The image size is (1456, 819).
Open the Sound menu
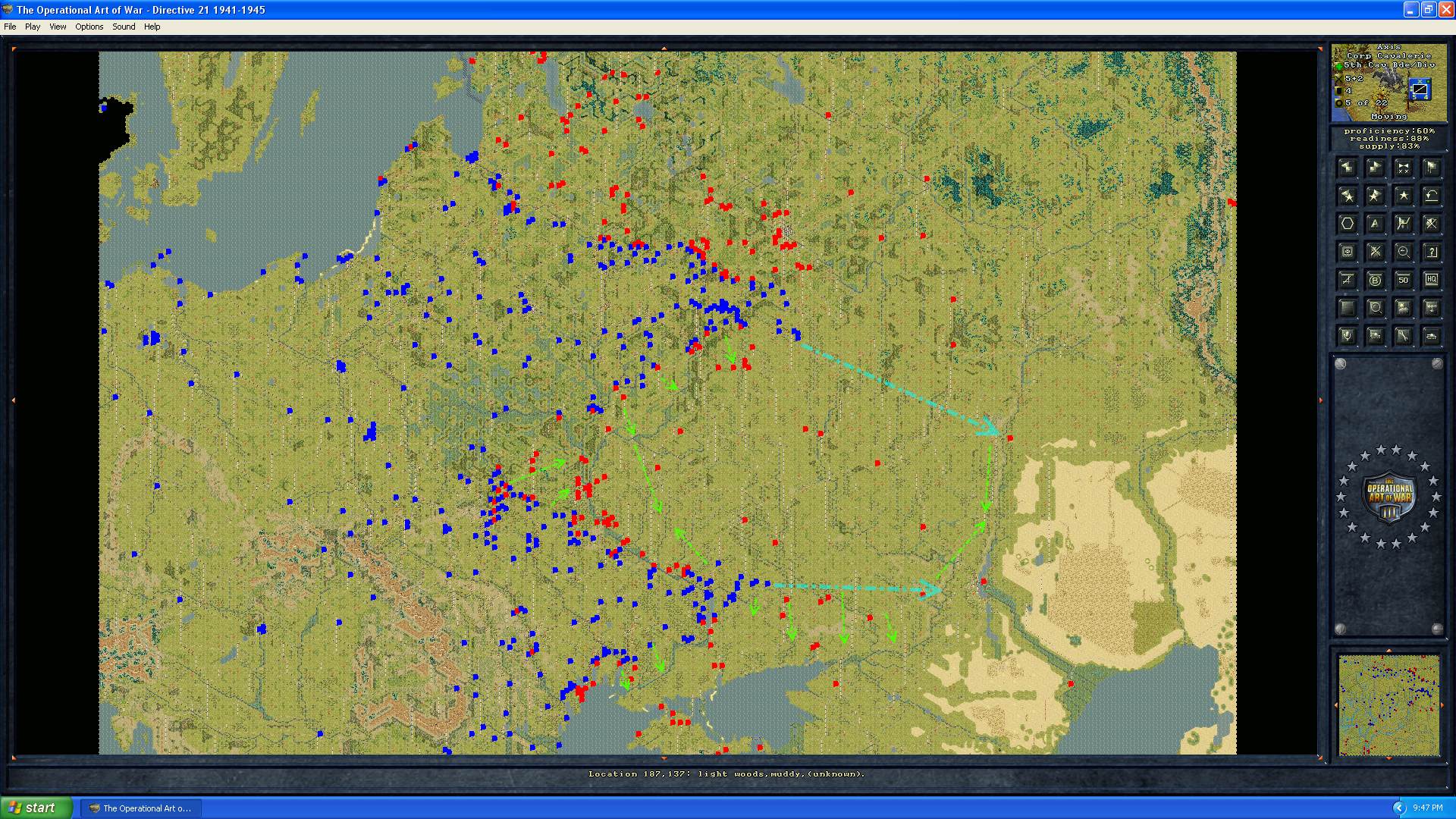point(124,27)
